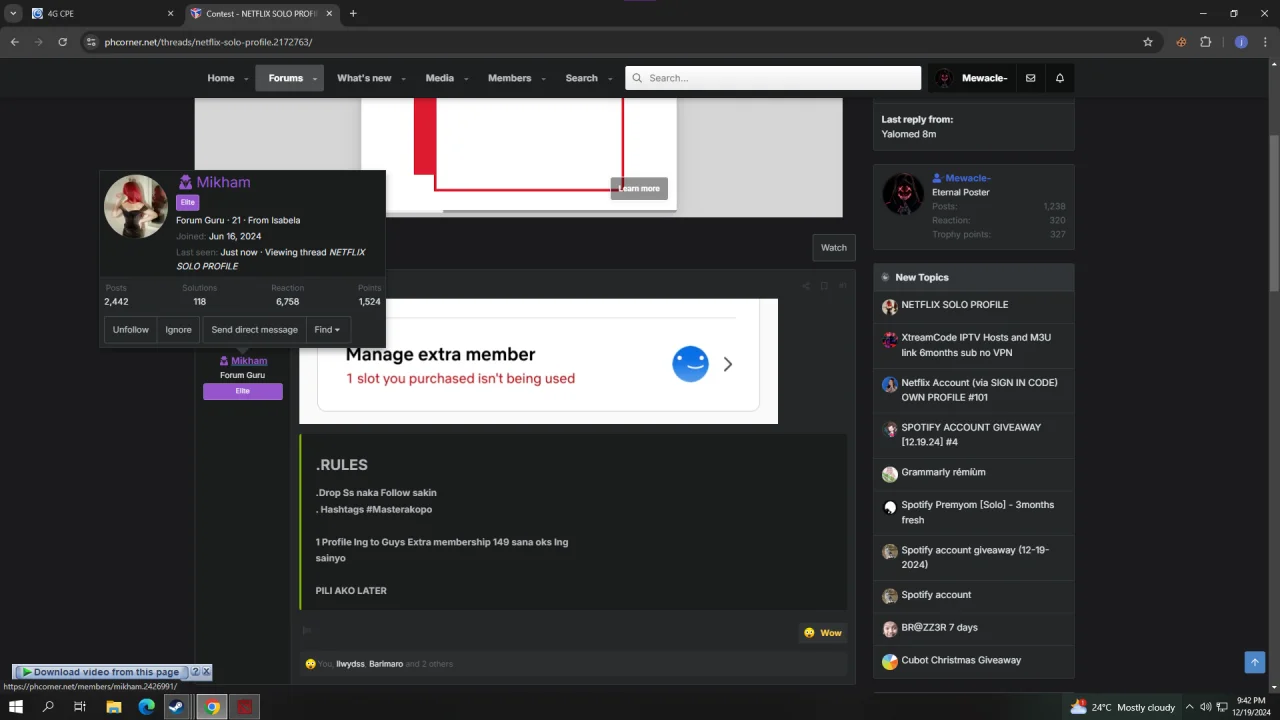Jump to top with the blue arrow button

pos(1254,662)
